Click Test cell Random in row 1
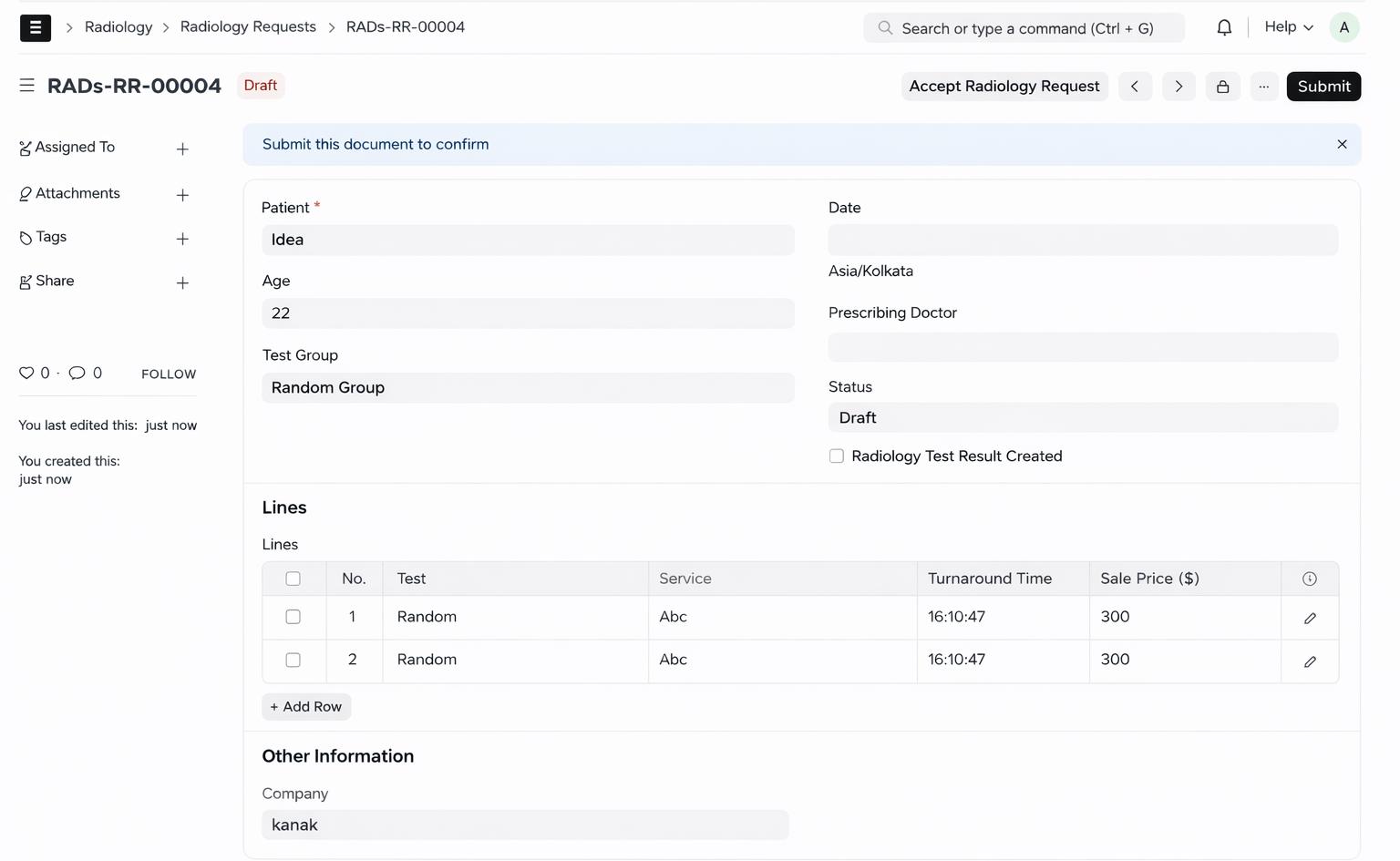The width and height of the screenshot is (1400, 861). (515, 618)
